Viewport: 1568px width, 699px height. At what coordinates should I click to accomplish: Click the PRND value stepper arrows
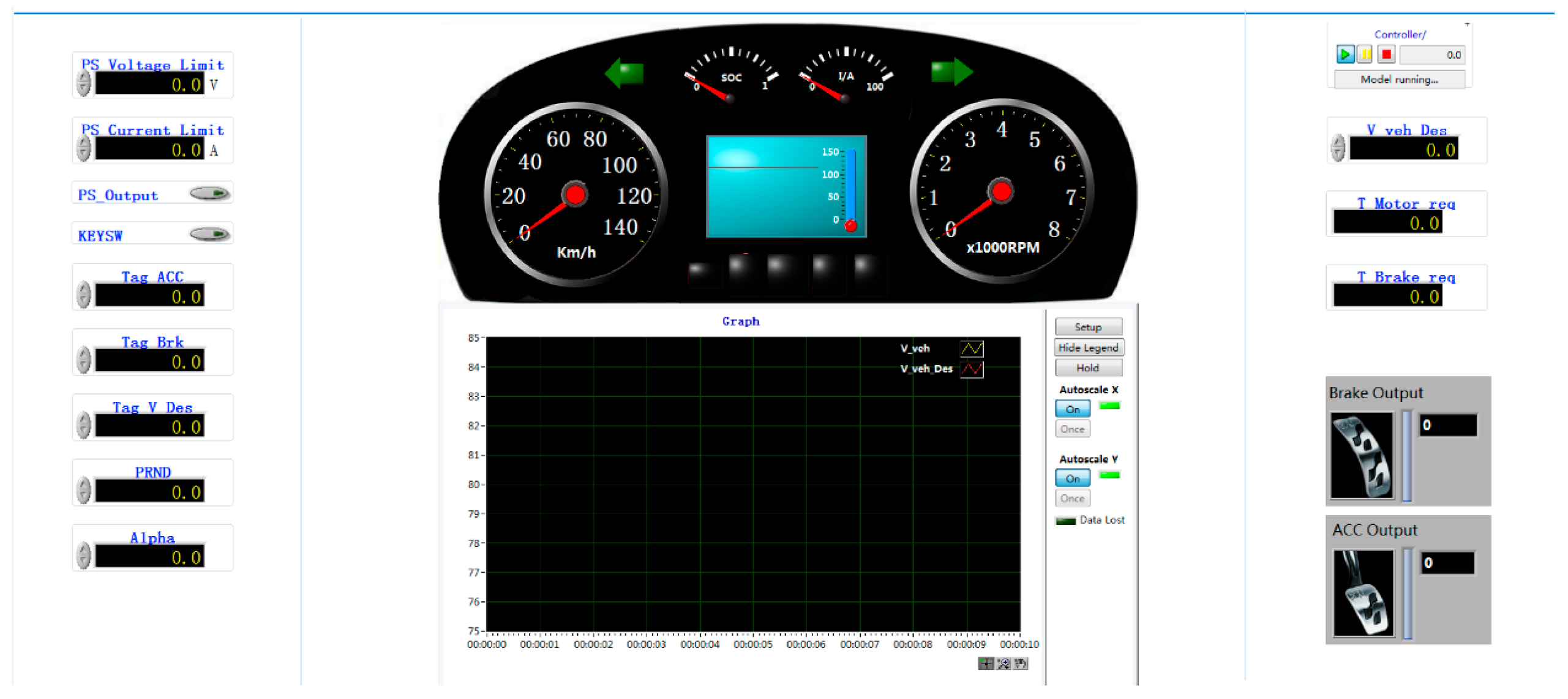tap(84, 490)
